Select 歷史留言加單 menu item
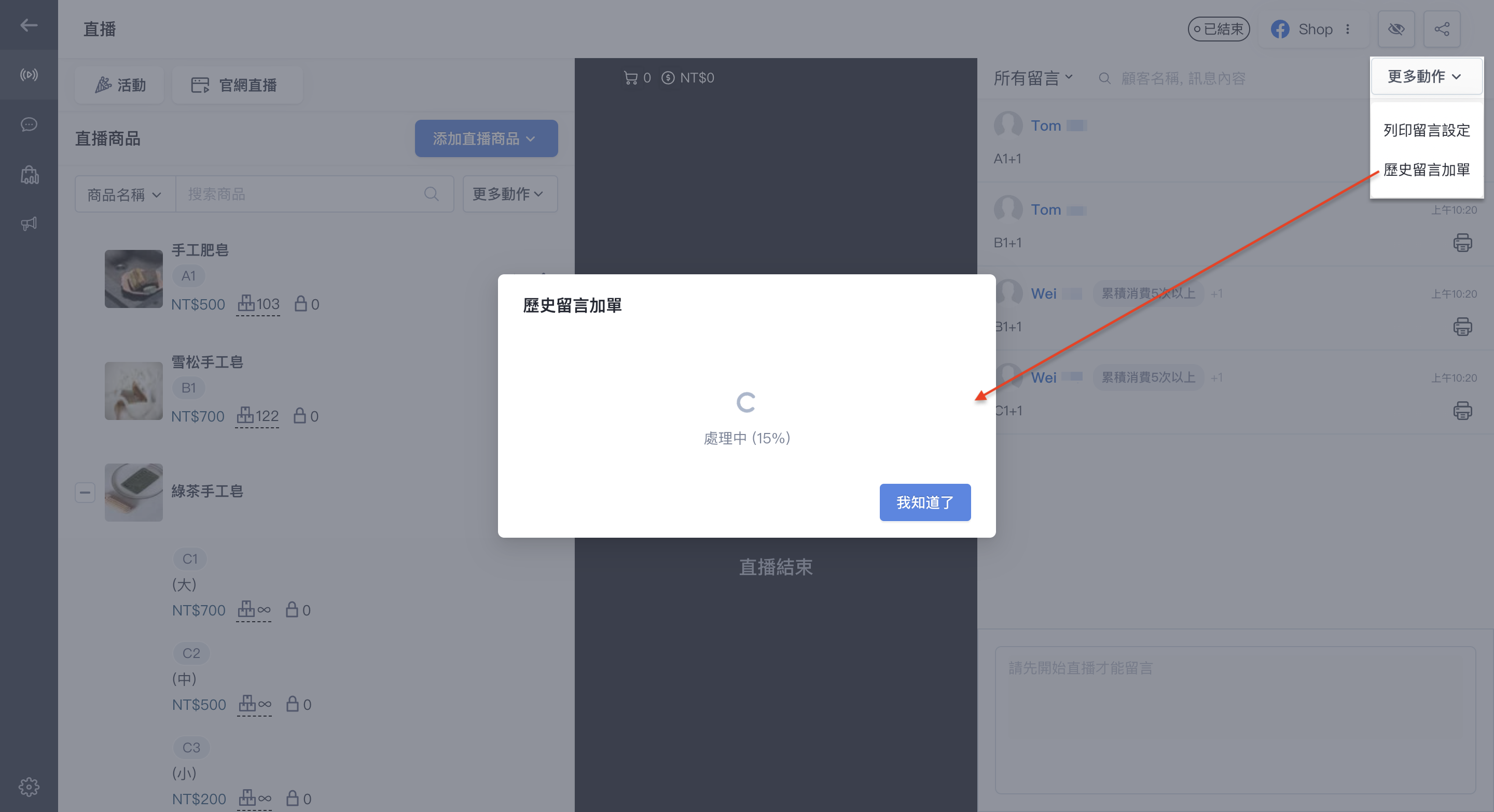Image resolution: width=1494 pixels, height=812 pixels. 1427,169
